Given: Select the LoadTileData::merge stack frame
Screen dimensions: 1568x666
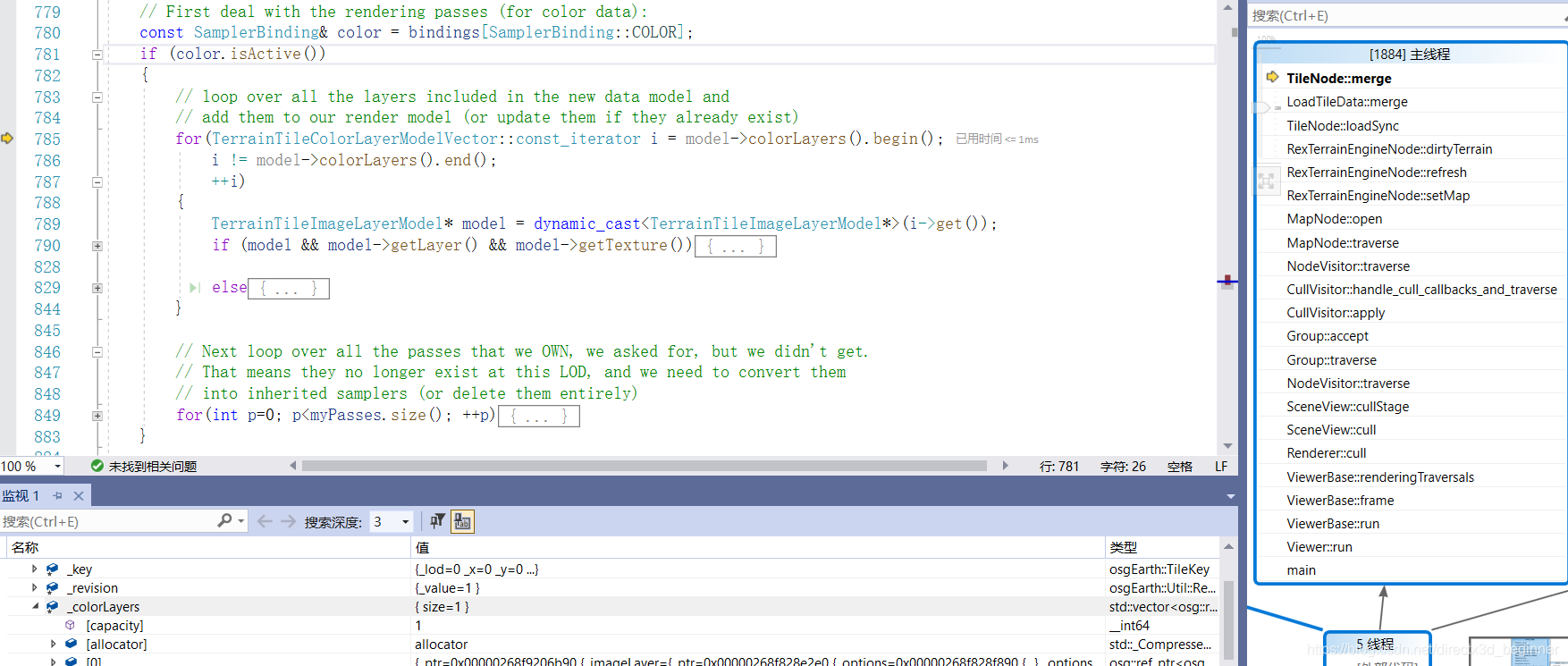Looking at the screenshot, I should click(1347, 102).
